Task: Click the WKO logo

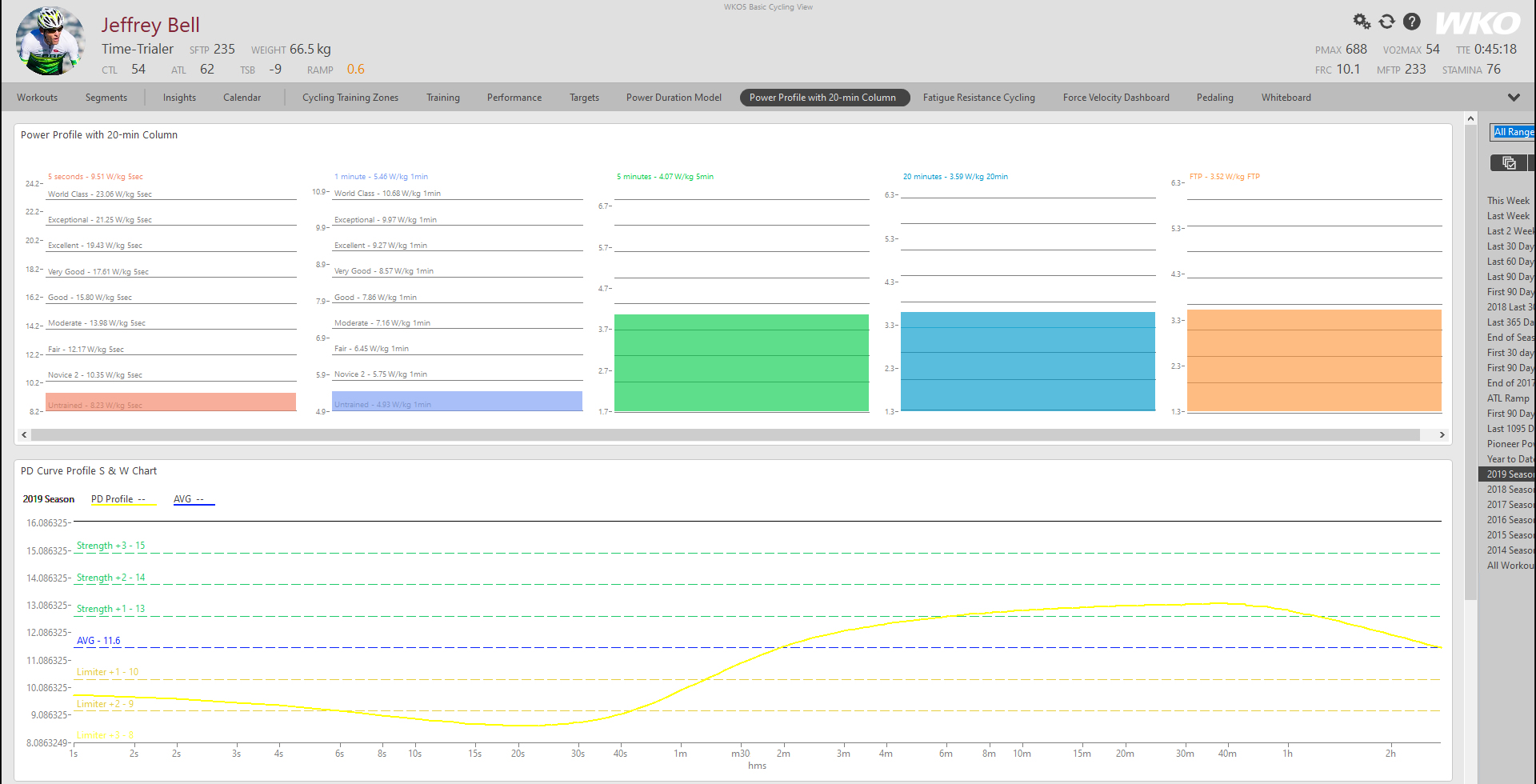Action: (x=1478, y=23)
